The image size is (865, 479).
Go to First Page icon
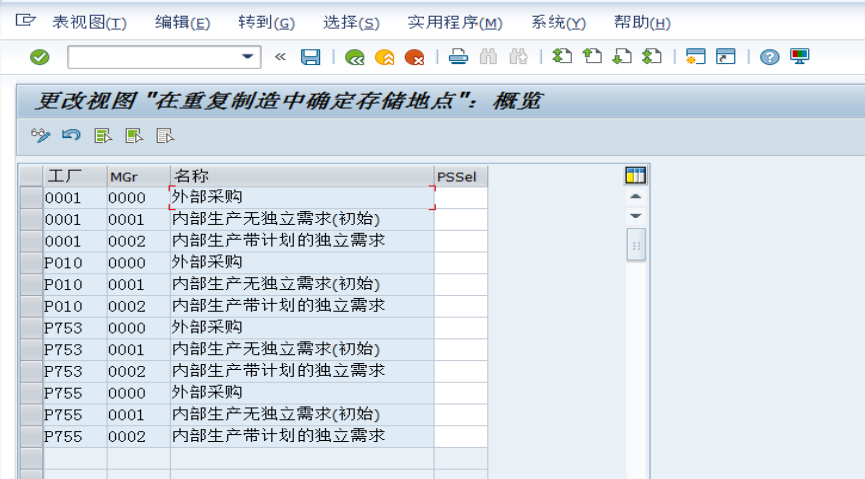[x=562, y=56]
